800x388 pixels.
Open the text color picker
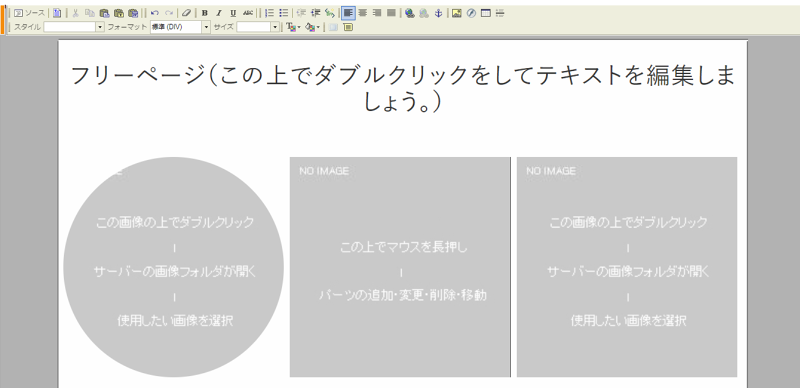click(292, 27)
